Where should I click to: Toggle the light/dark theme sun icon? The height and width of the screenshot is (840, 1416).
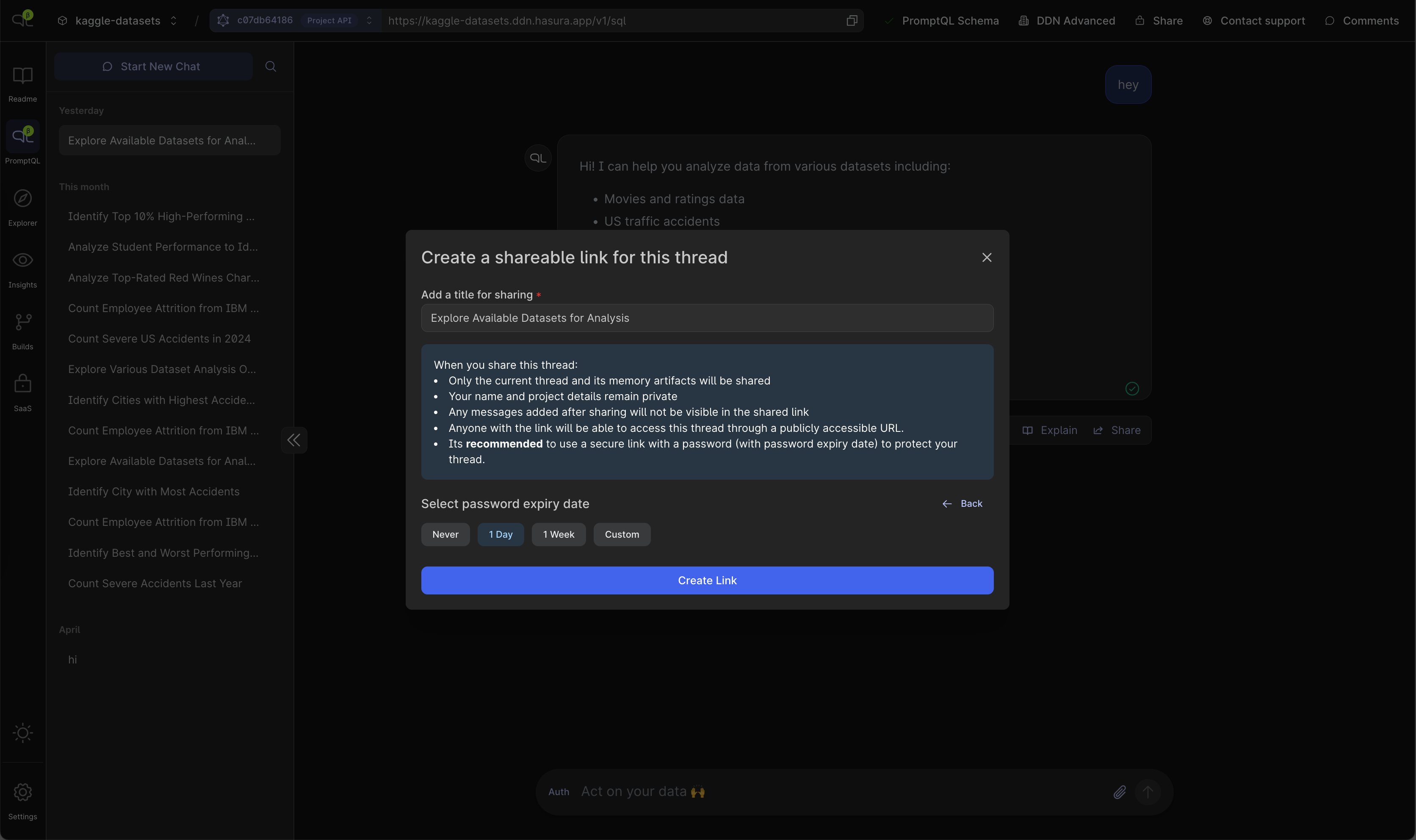(x=22, y=733)
